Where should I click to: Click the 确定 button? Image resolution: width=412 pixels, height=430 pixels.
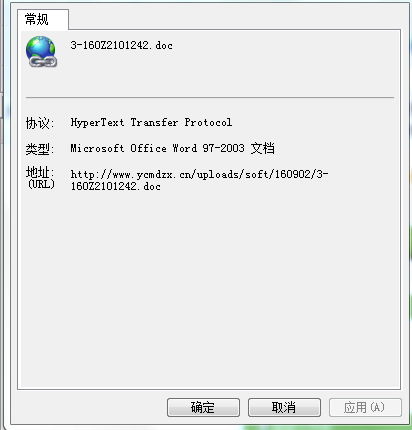pos(203,407)
